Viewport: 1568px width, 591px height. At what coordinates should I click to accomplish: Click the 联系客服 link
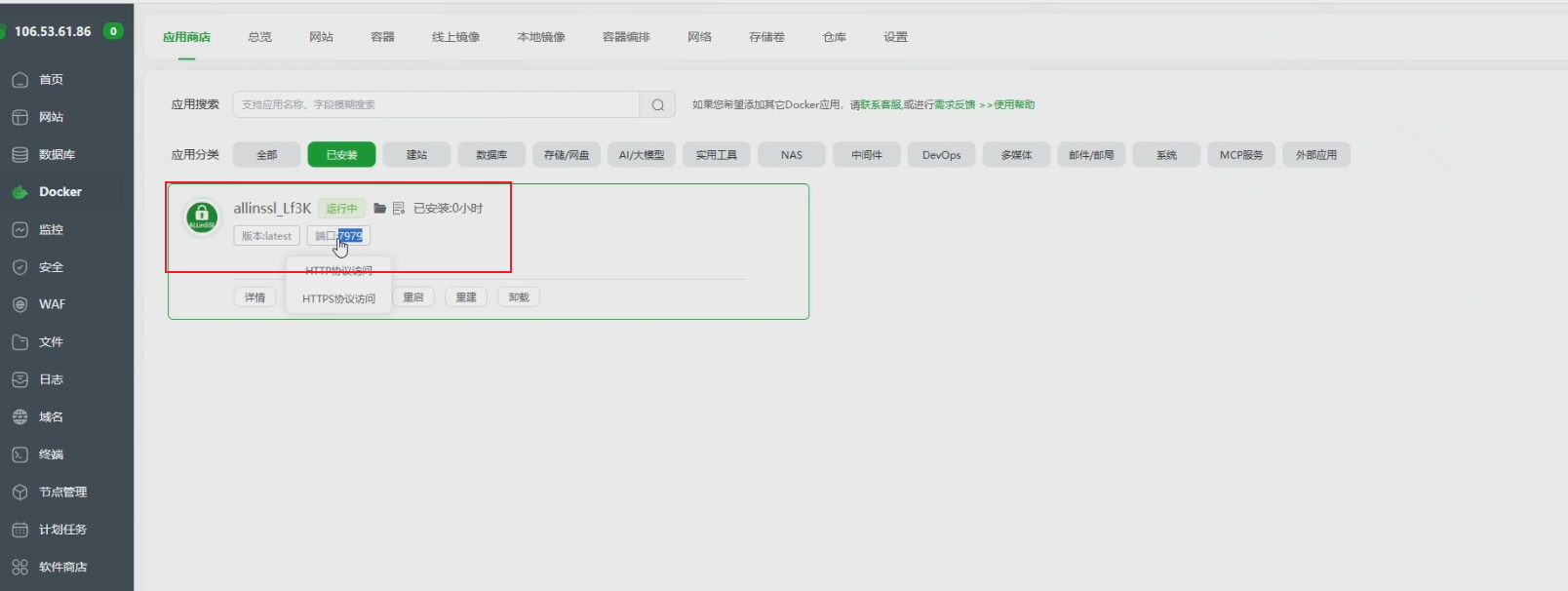(x=881, y=104)
